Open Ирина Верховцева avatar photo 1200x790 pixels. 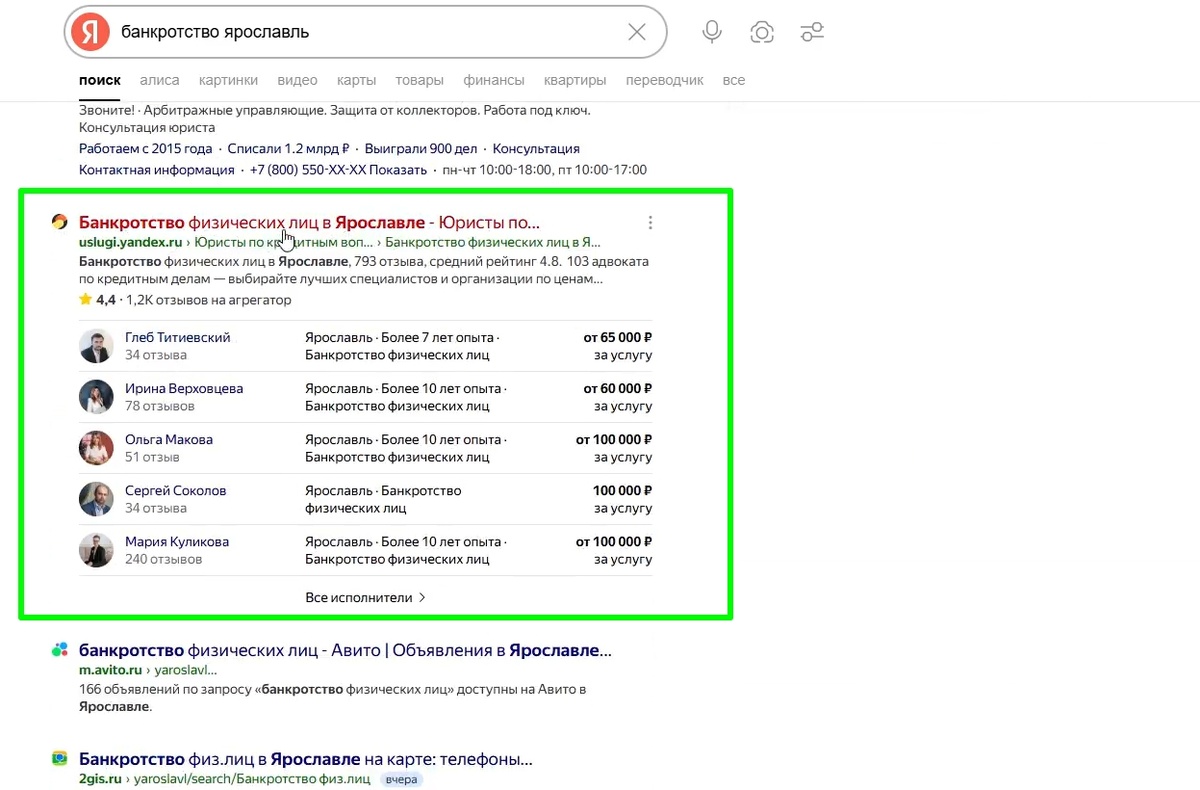[96, 397]
